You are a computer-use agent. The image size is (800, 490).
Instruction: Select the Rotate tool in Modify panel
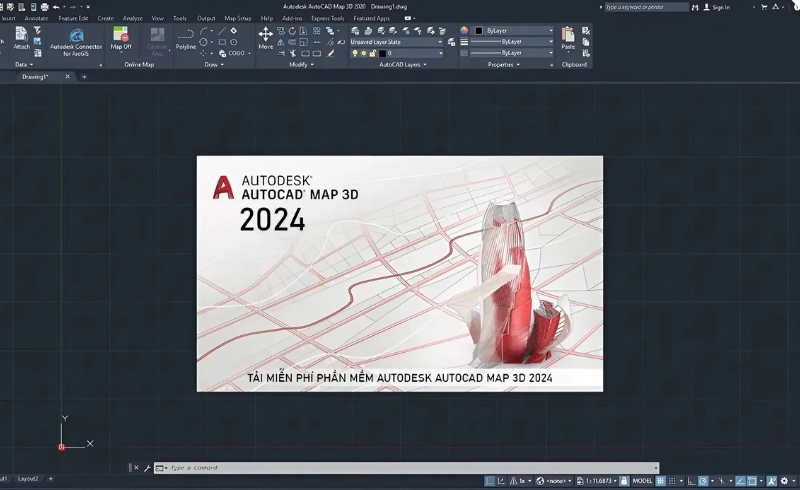tap(292, 31)
